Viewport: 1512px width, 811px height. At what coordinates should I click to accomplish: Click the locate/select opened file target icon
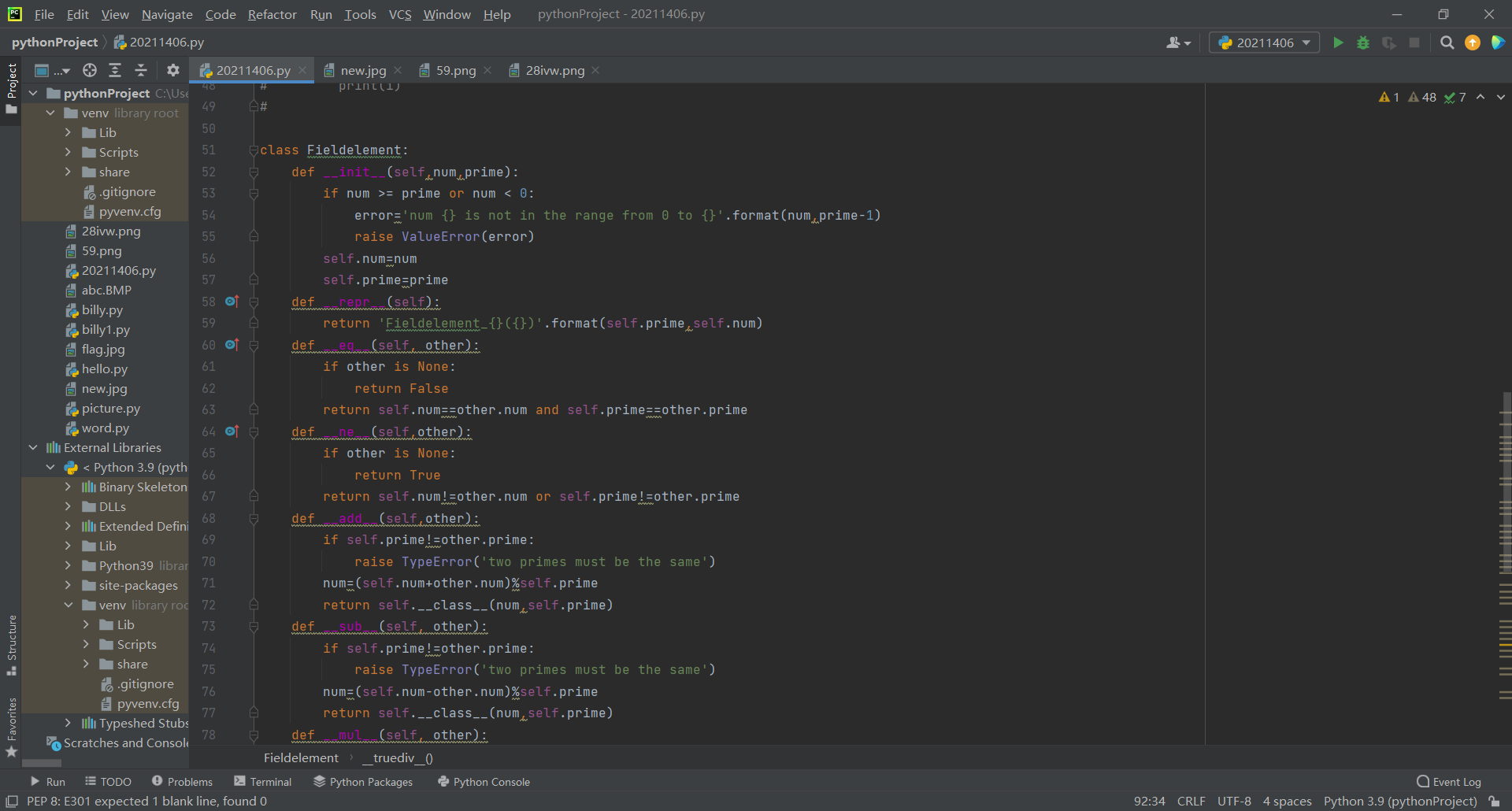[x=90, y=70]
